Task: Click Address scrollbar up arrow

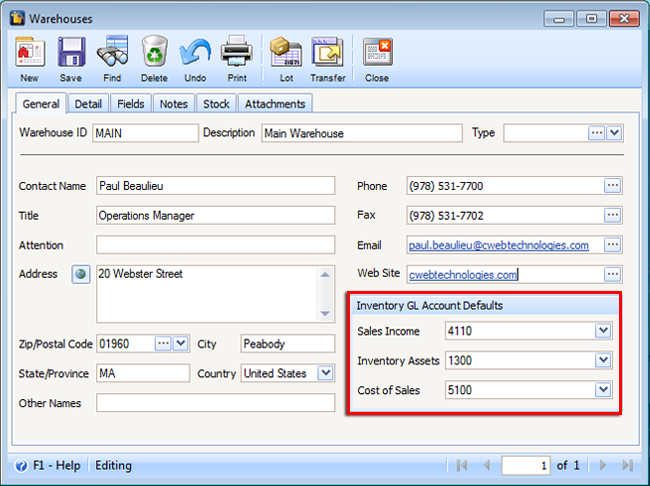Action: click(x=325, y=275)
